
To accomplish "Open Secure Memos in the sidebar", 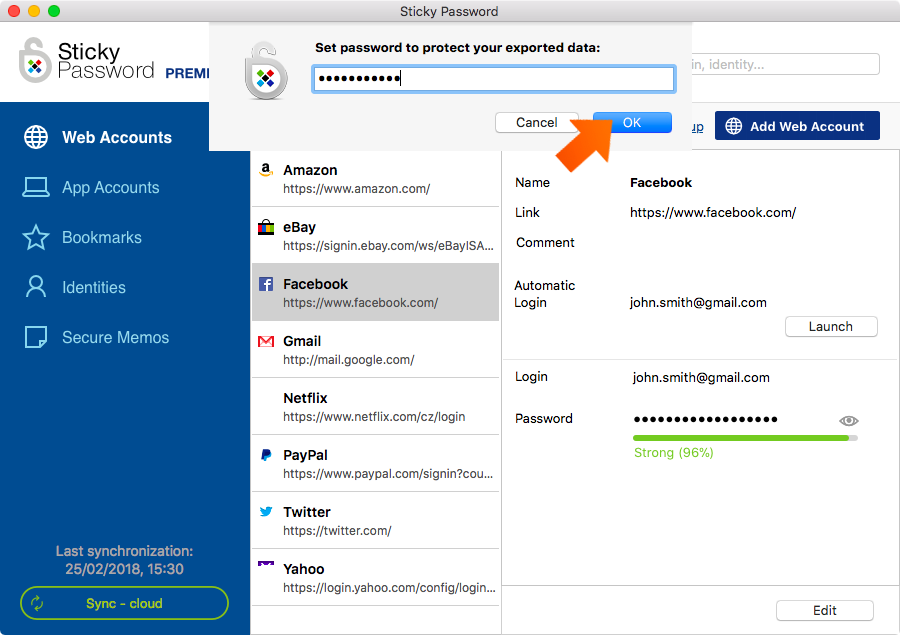I will coord(96,337).
